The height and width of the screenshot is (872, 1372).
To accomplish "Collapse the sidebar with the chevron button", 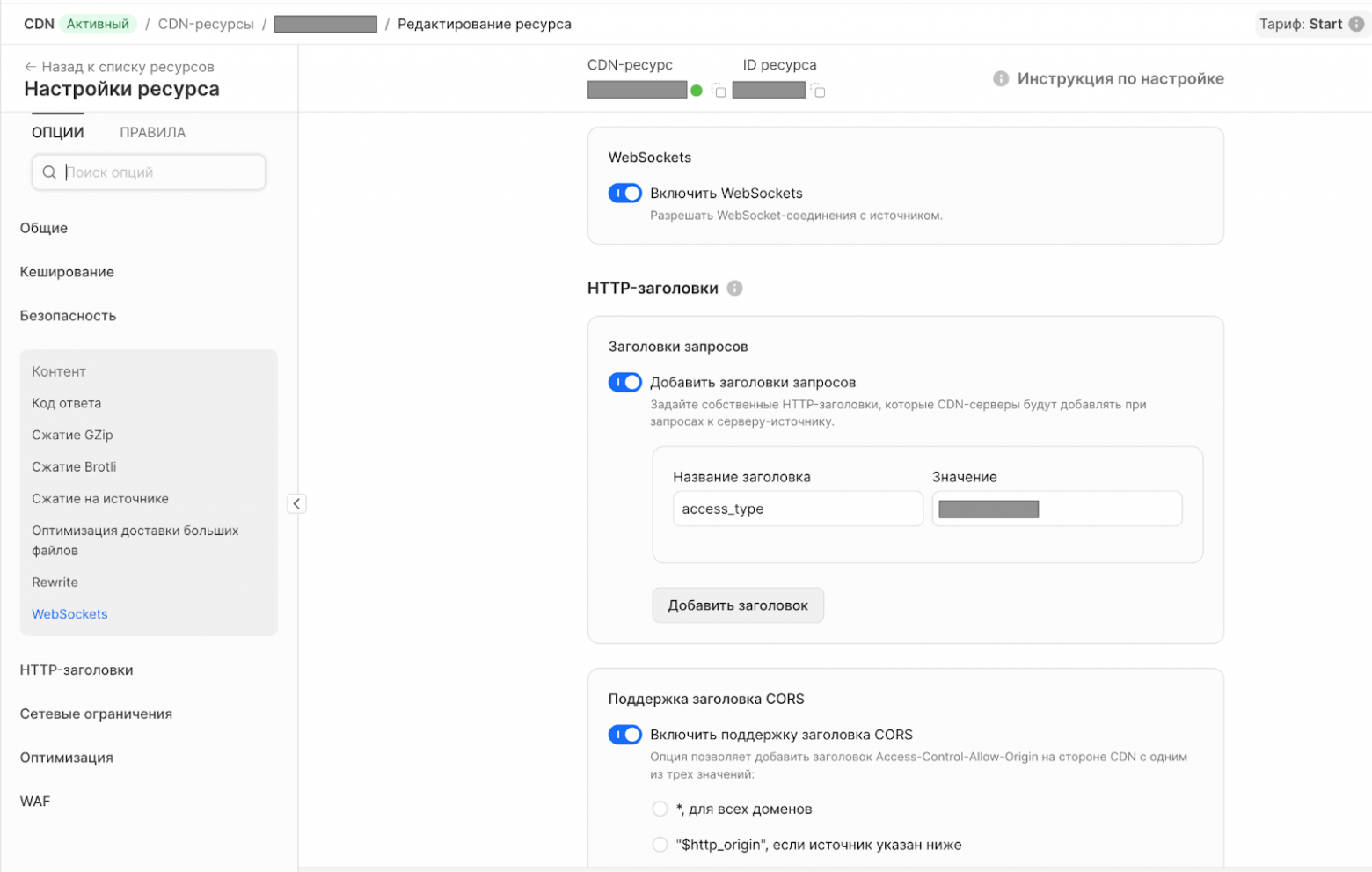I will point(296,503).
